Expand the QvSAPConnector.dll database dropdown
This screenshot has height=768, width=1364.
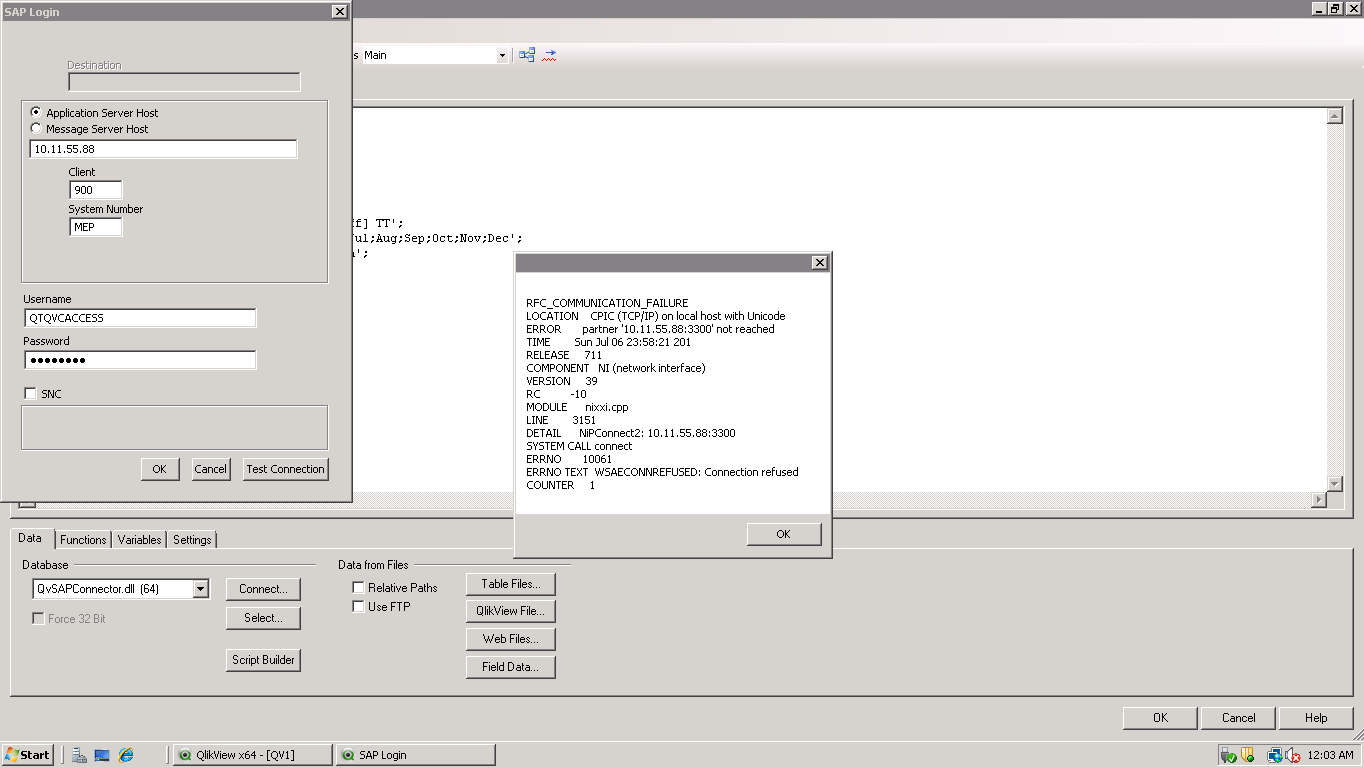click(200, 589)
